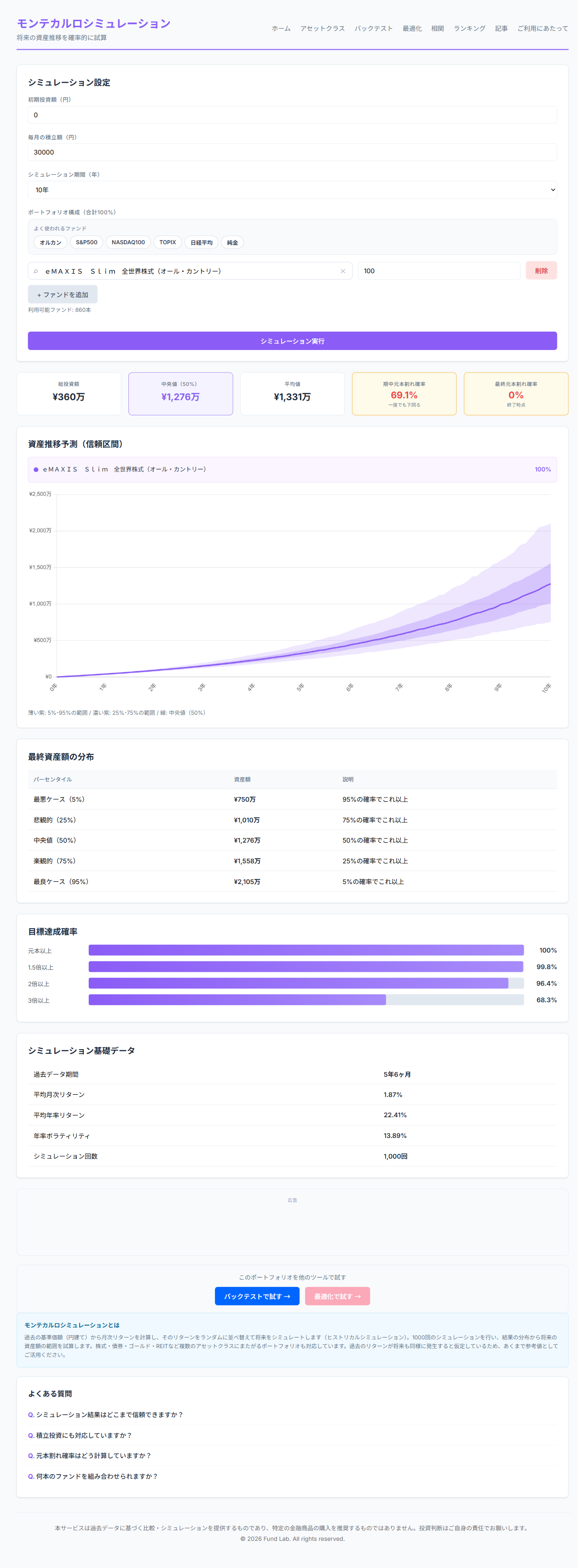Image resolution: width=578 pixels, height=1568 pixels.
Task: Expand FAQ about 積立投資 support
Action: (x=80, y=1436)
